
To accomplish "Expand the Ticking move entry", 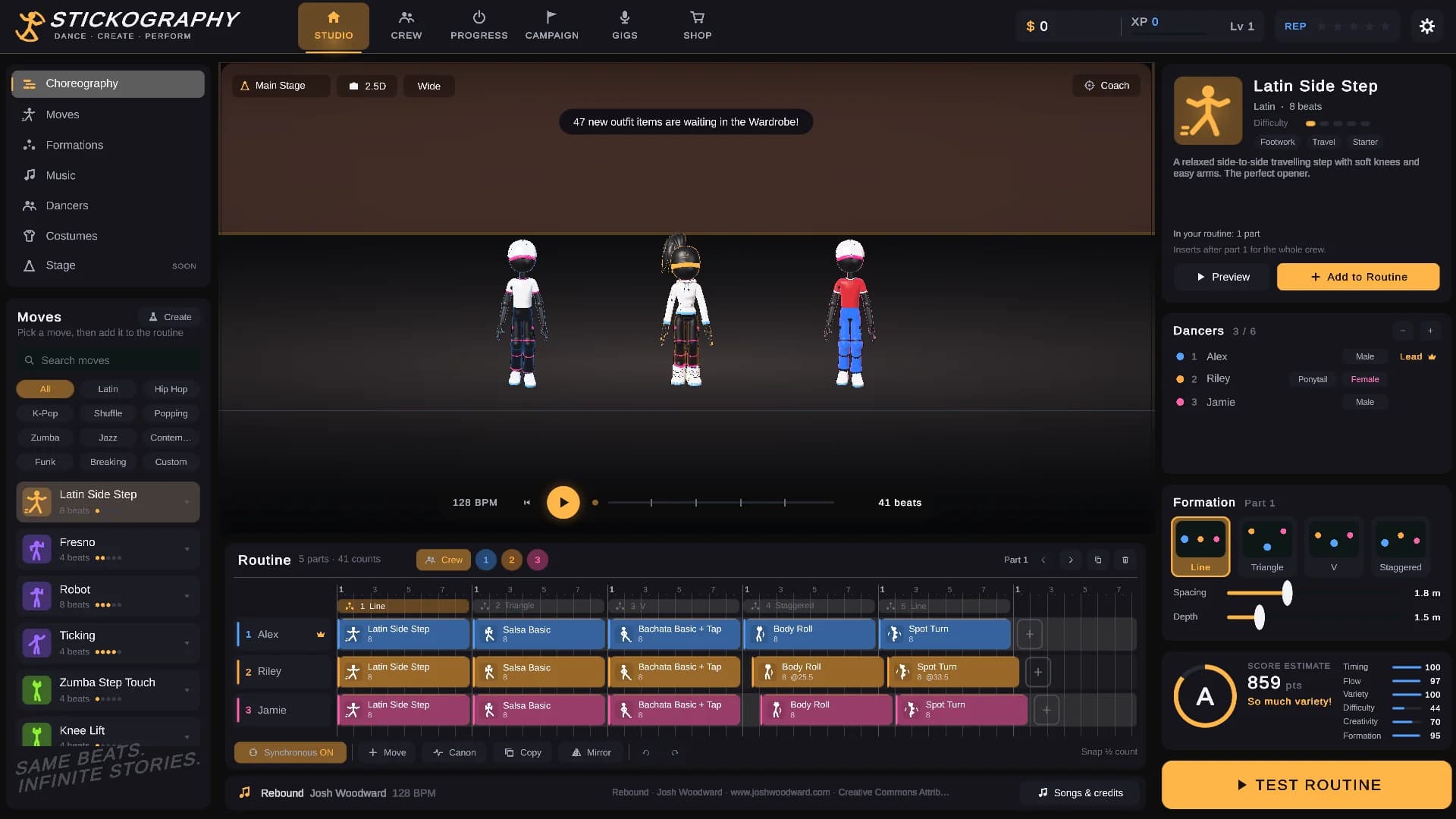I will pos(187,643).
